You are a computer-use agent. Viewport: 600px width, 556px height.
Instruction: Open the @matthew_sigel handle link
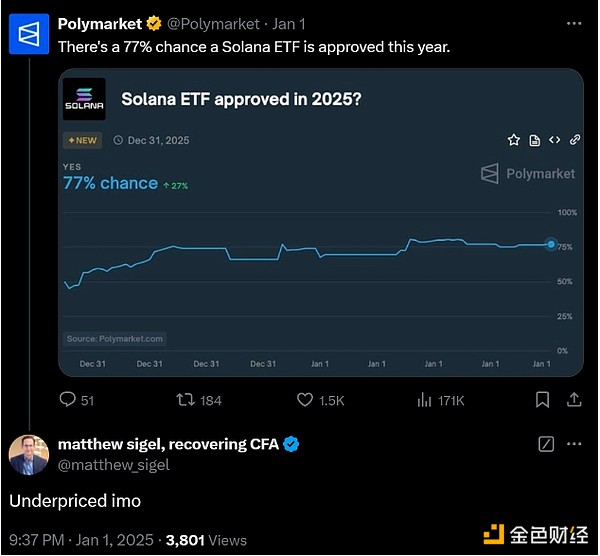coord(114,465)
